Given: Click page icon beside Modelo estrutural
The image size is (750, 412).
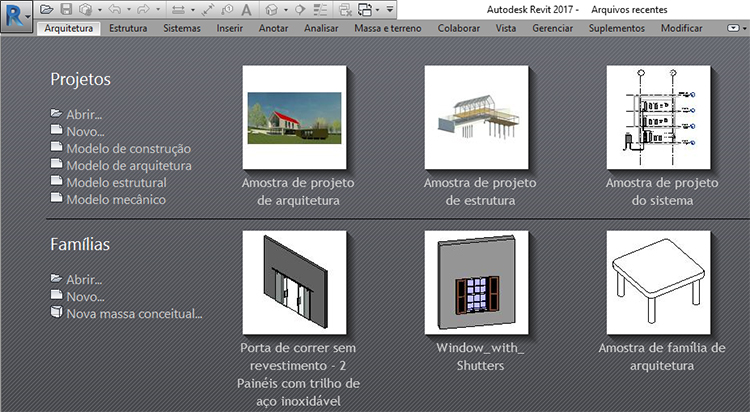Looking at the screenshot, I should [x=56, y=180].
